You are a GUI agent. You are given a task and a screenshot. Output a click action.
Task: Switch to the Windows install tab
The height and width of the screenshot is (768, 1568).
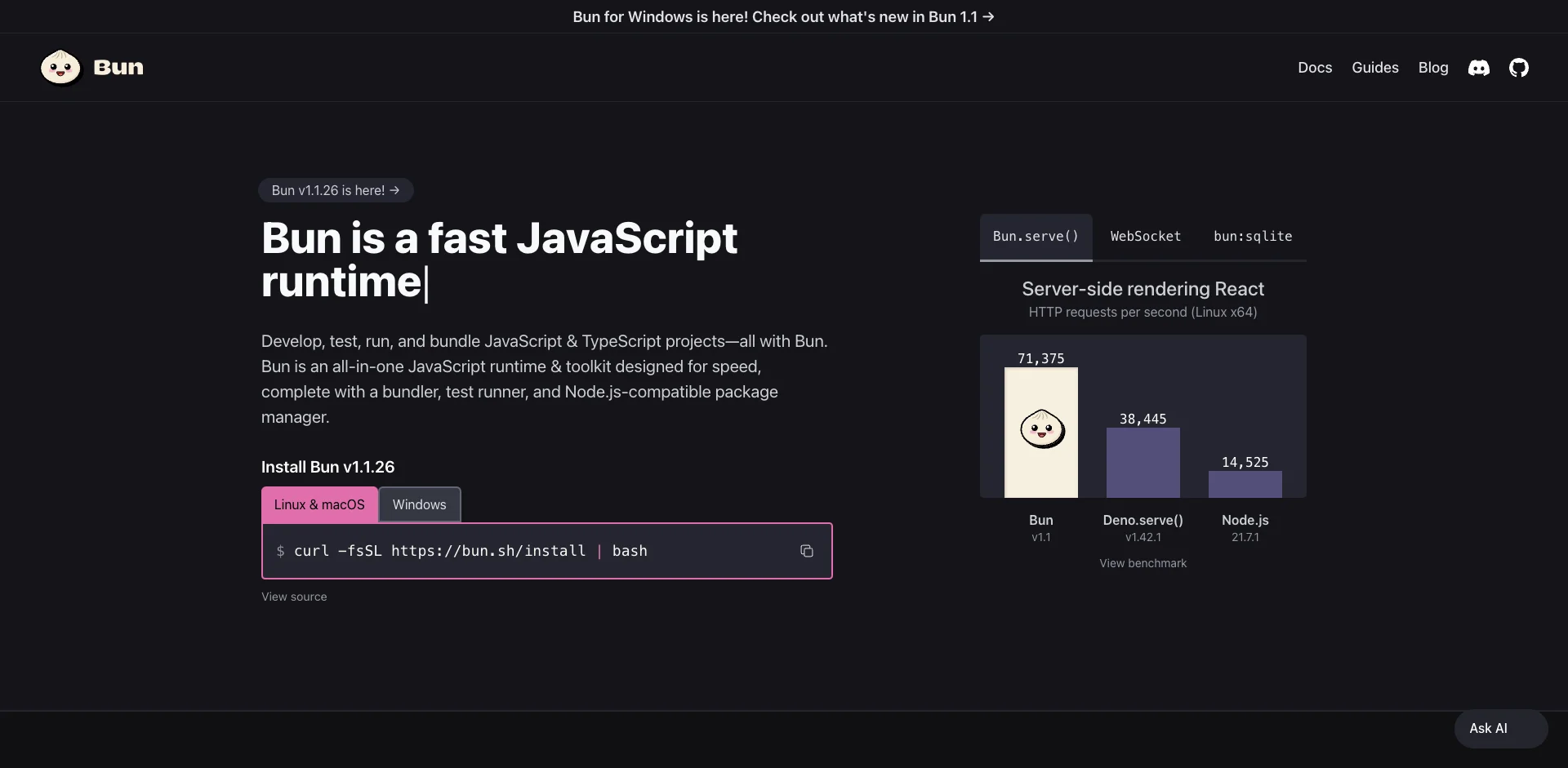click(x=420, y=504)
